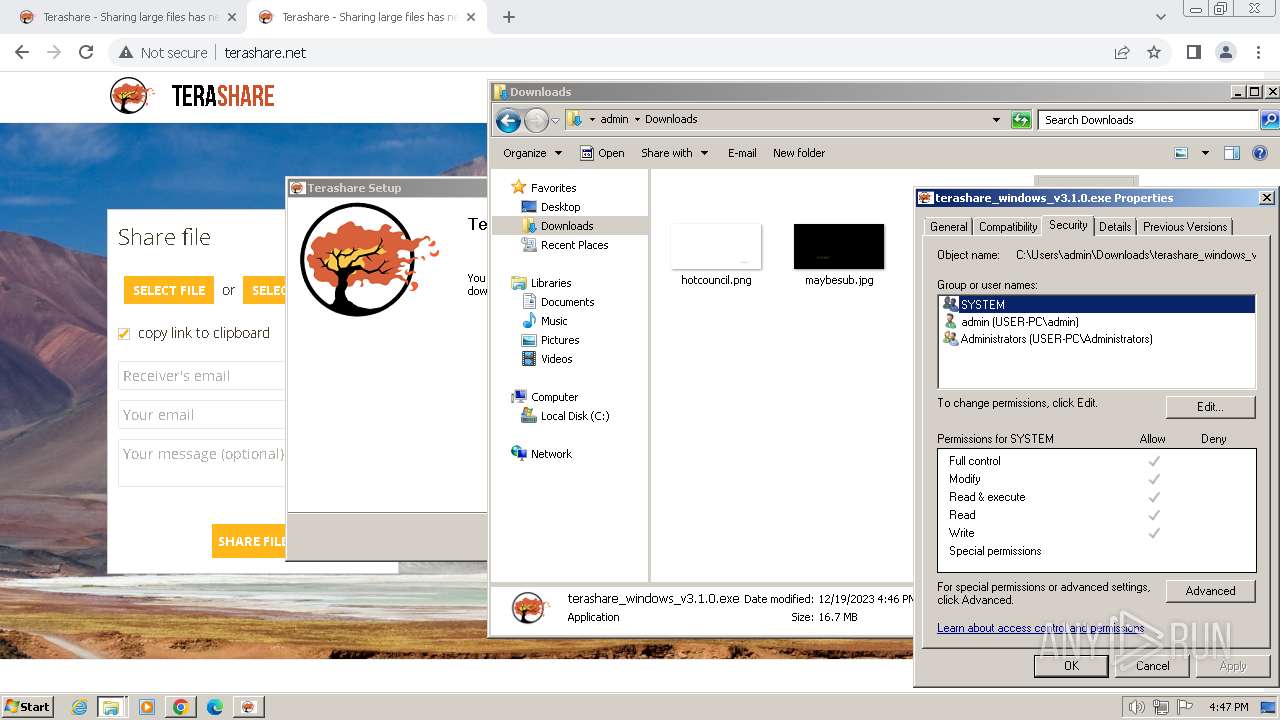
Task: Click Search Downloads box
Action: (1148, 120)
